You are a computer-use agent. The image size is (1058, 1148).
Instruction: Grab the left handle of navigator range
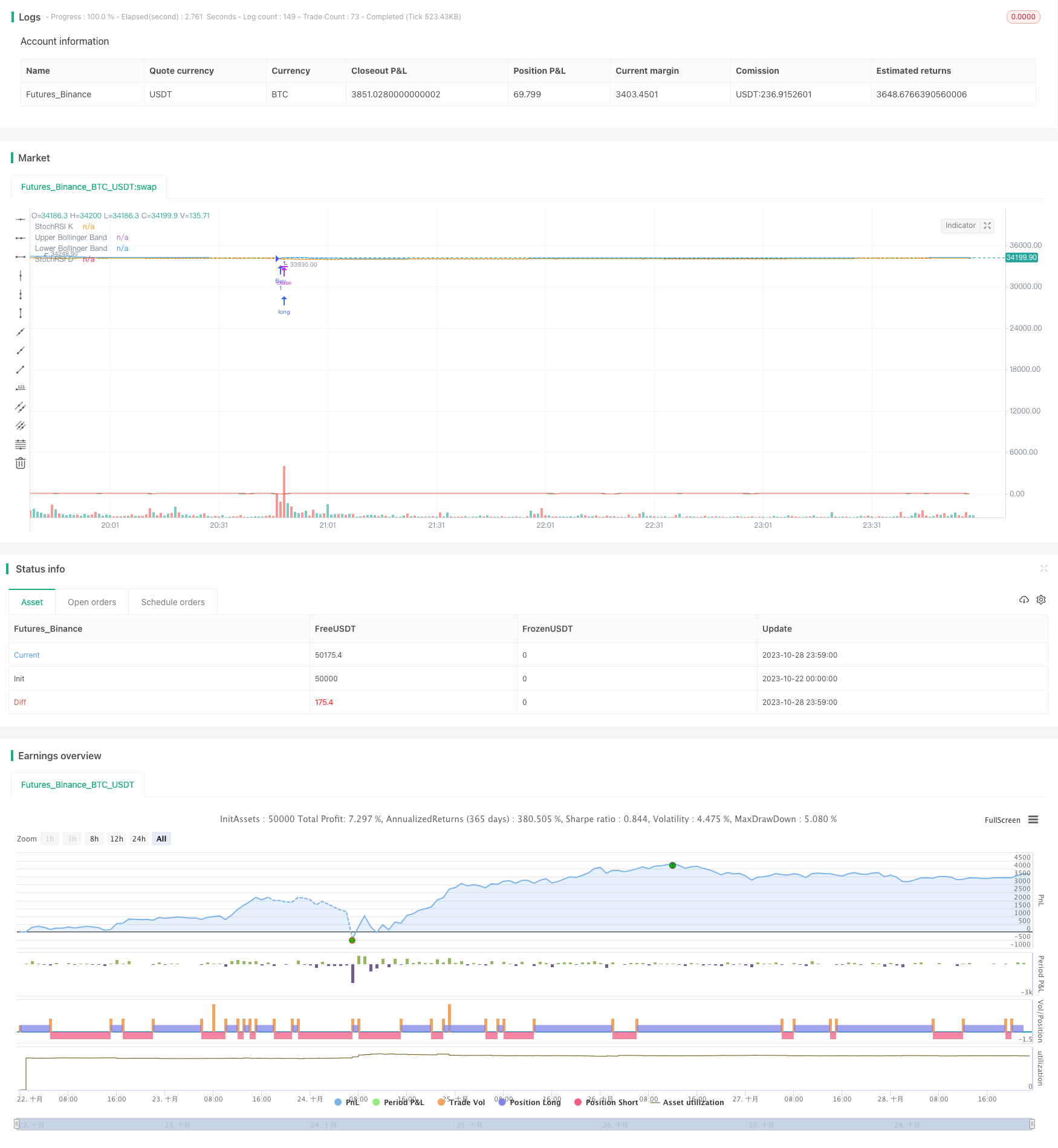coord(17,1124)
